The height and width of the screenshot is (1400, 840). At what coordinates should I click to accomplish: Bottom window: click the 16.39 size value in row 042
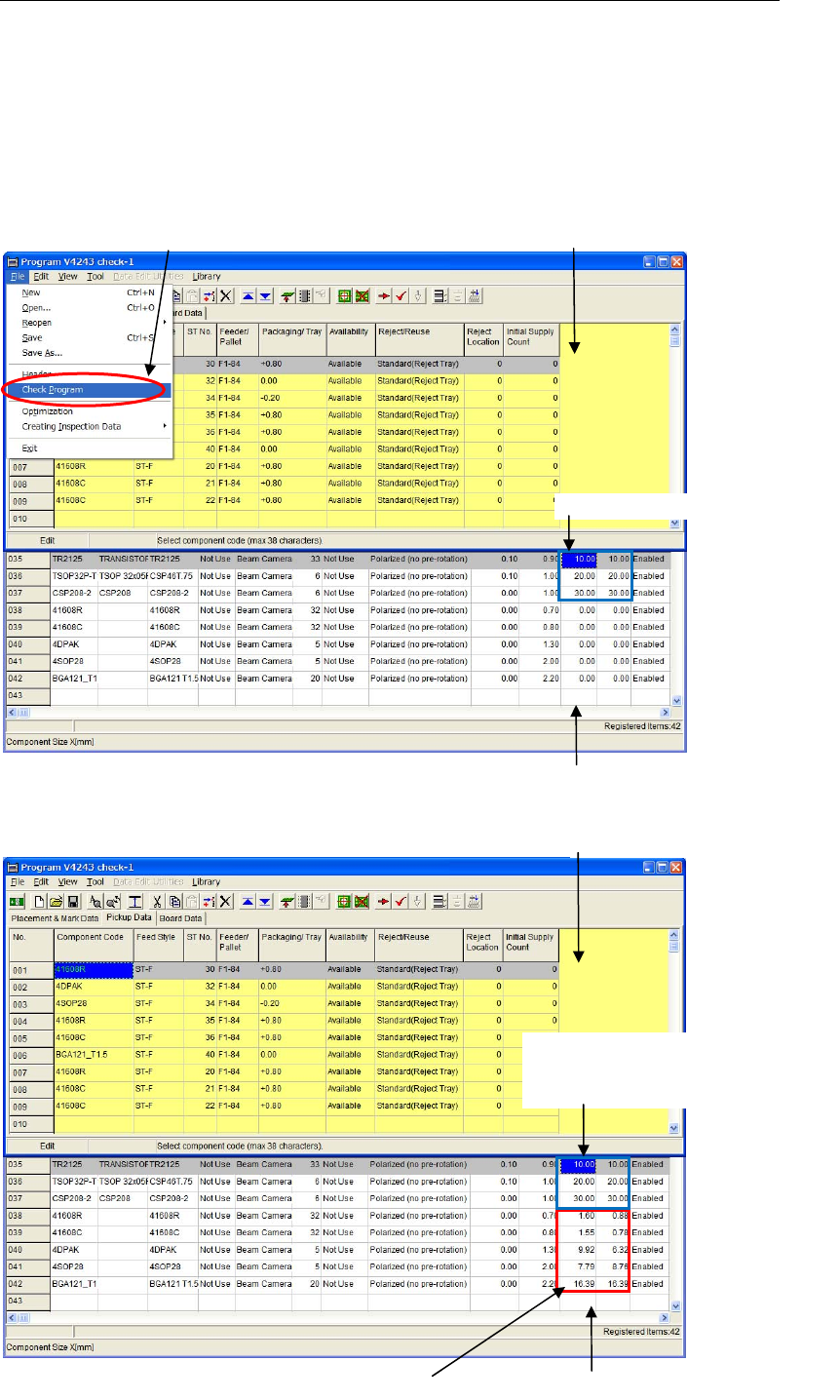tap(579, 1284)
